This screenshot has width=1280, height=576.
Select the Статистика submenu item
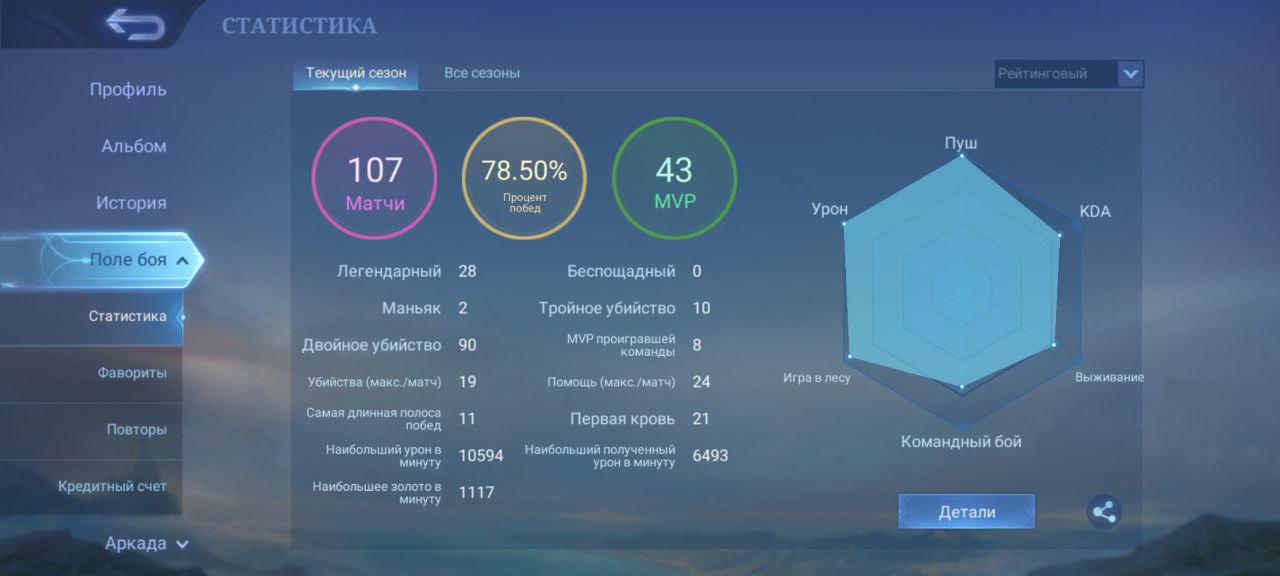point(127,316)
